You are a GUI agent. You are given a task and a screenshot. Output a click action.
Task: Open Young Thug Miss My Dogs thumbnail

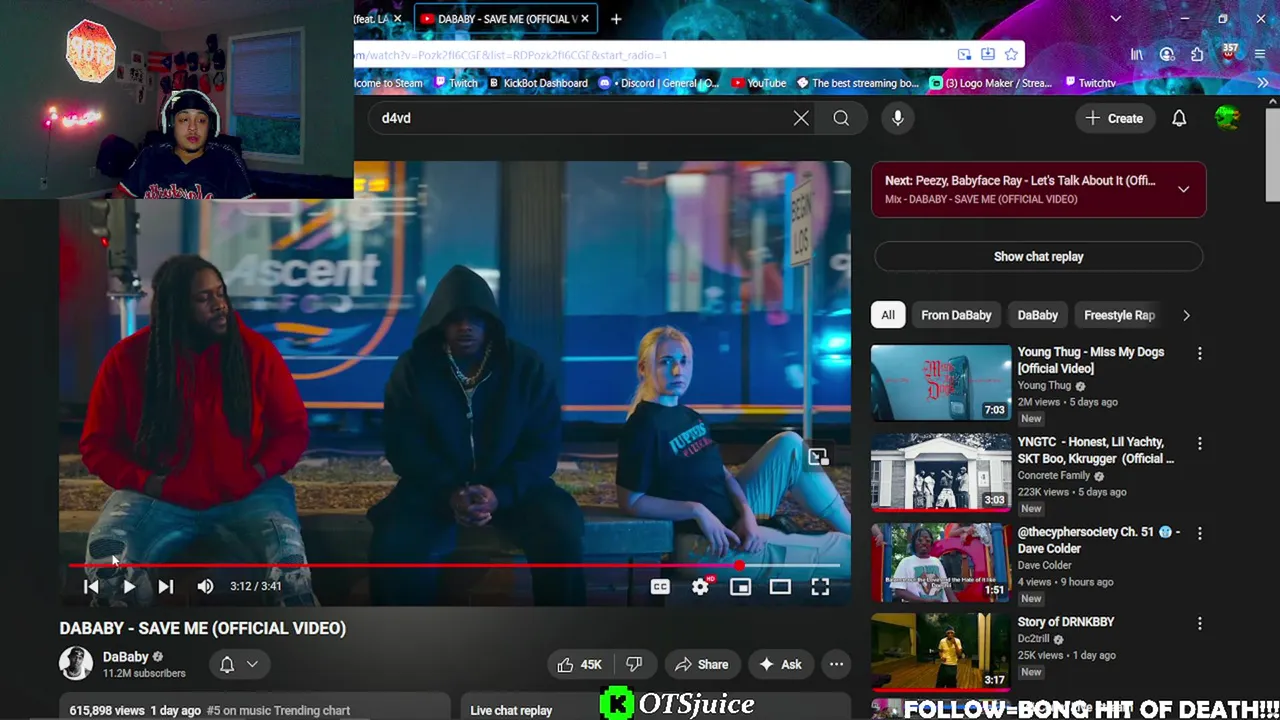point(941,382)
